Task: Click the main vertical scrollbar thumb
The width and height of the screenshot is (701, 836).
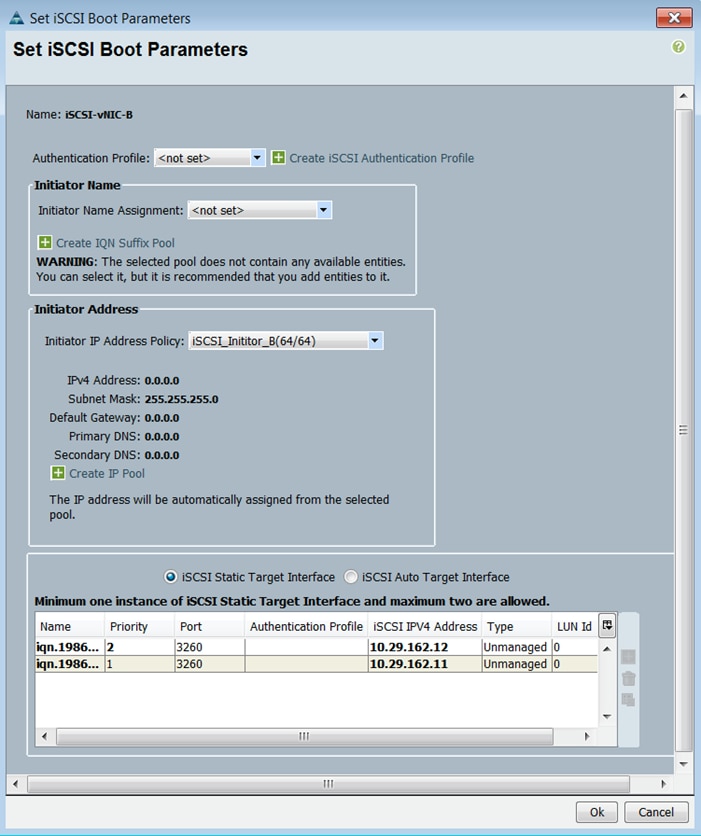Action: (683, 430)
